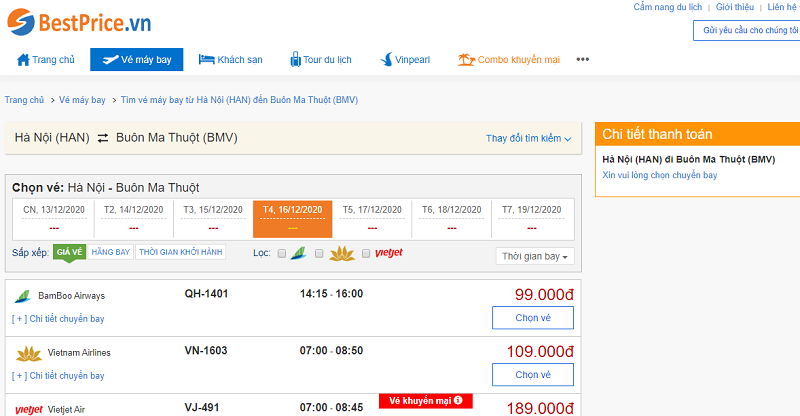Click Chọn vé for the 109.000đ flight
Image resolution: width=800 pixels, height=416 pixels.
(x=533, y=375)
